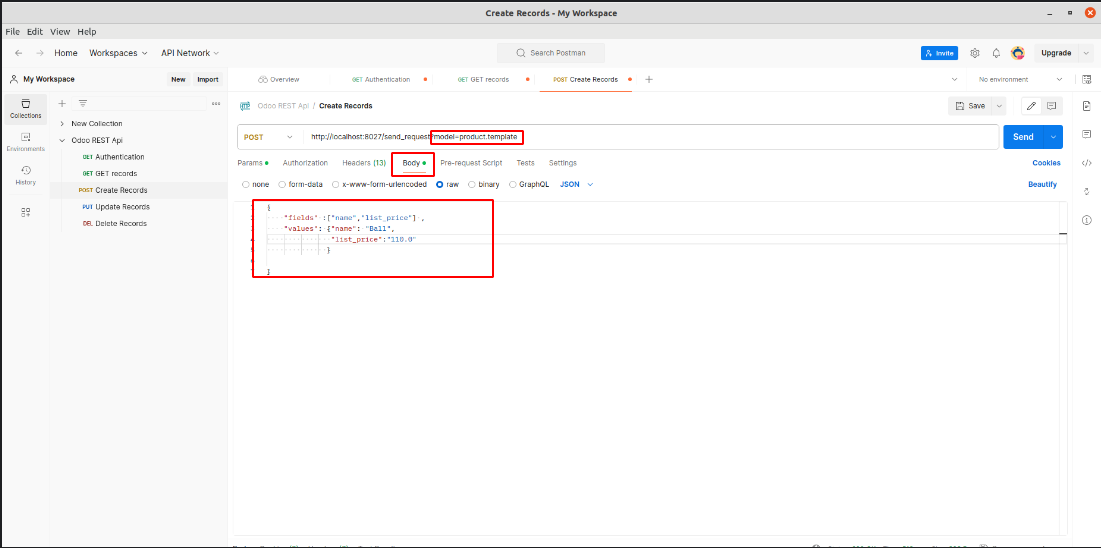Open the Upgrade options arrow
The height and width of the screenshot is (548, 1101).
[1085, 53]
